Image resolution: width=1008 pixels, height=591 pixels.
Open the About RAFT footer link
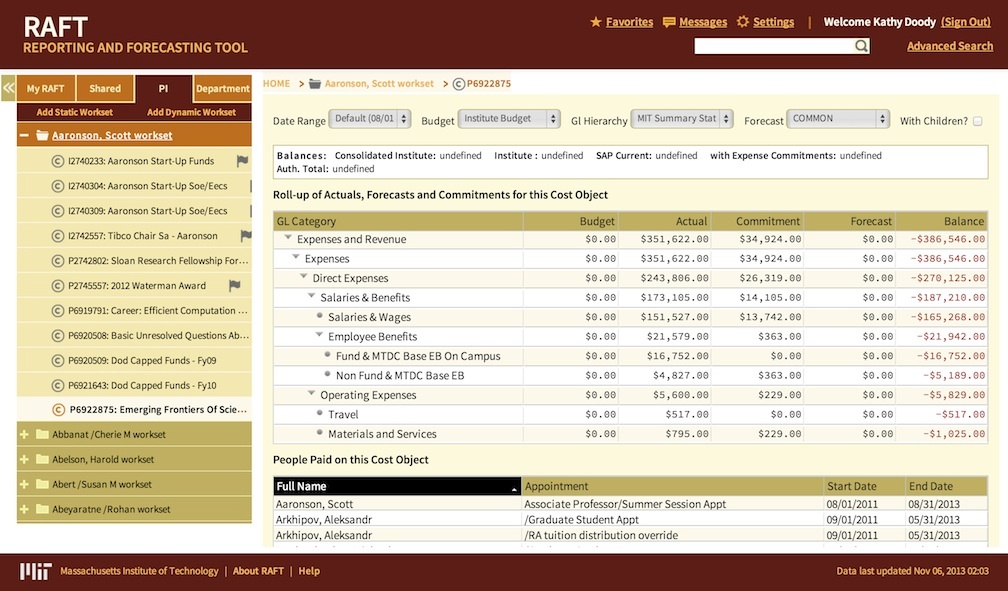point(258,571)
